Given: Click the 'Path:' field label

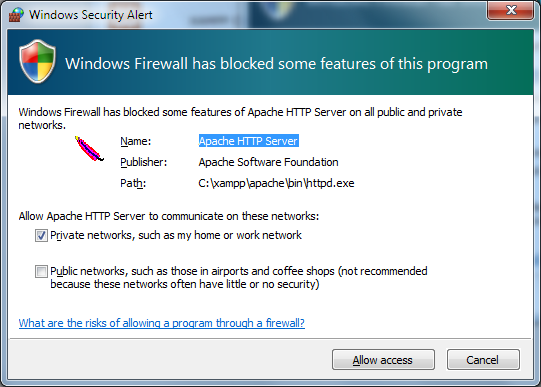Looking at the screenshot, I should coord(133,183).
